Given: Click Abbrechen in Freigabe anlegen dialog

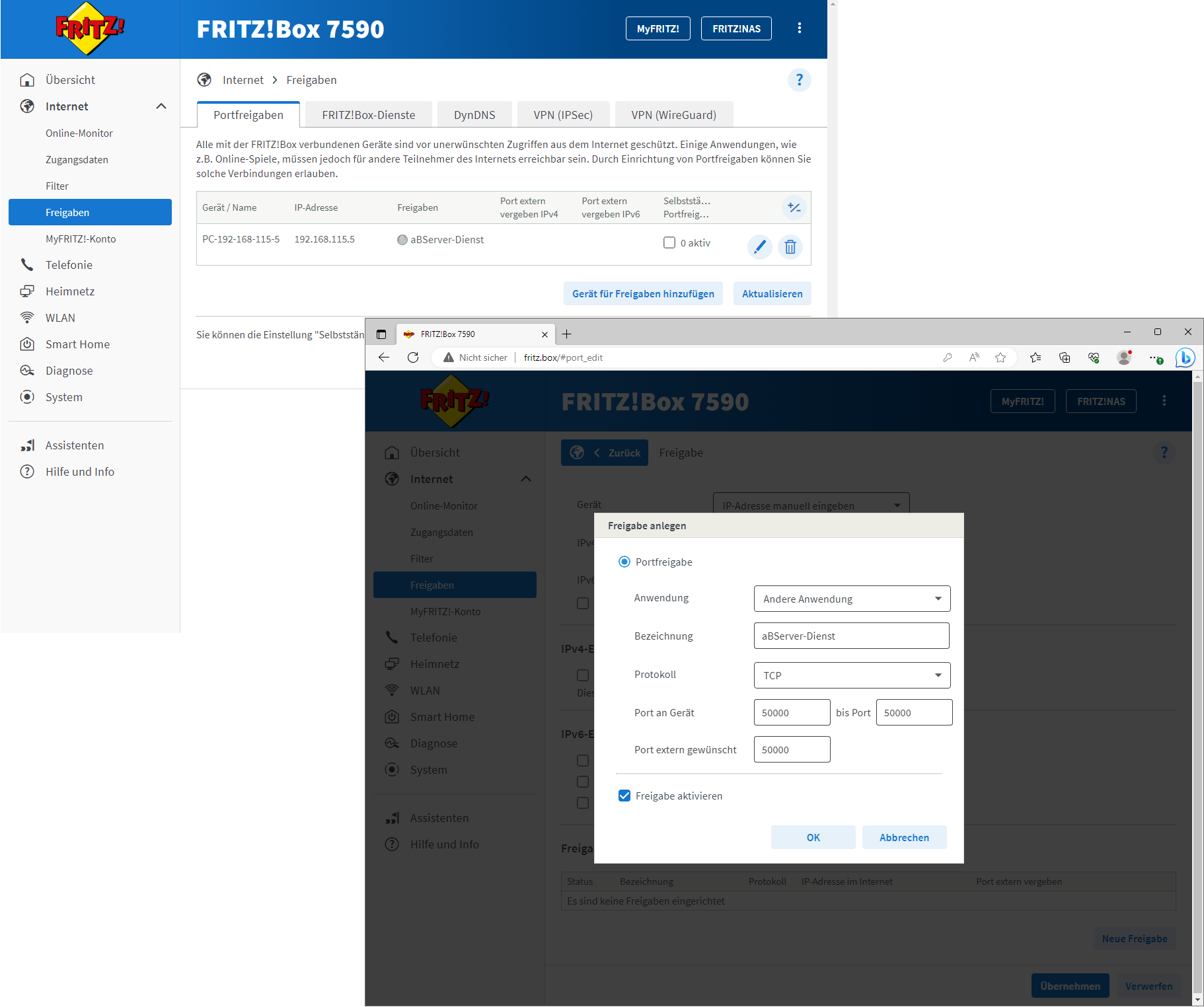Looking at the screenshot, I should point(905,838).
